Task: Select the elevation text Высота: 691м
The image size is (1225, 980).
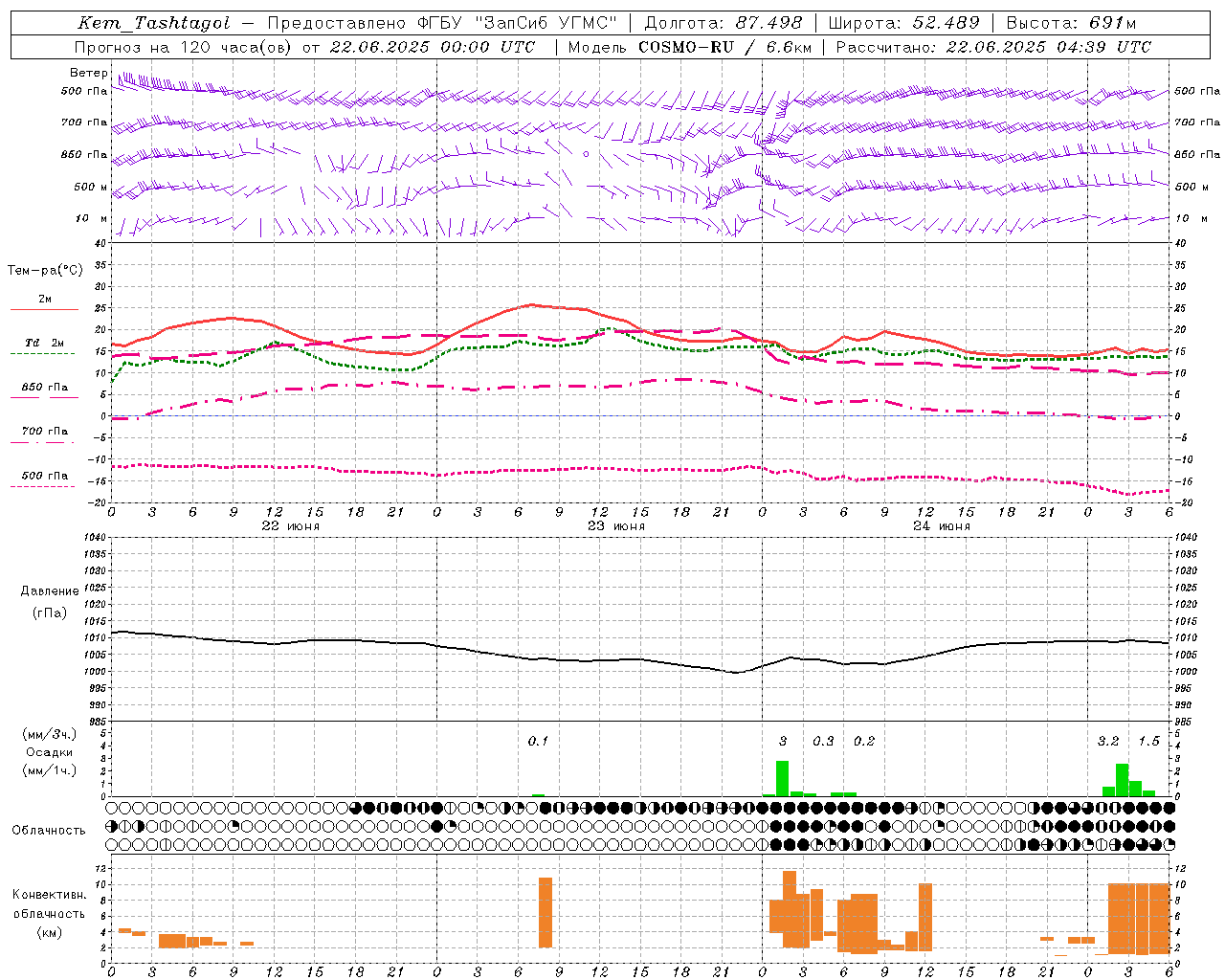Action: [x=1071, y=24]
